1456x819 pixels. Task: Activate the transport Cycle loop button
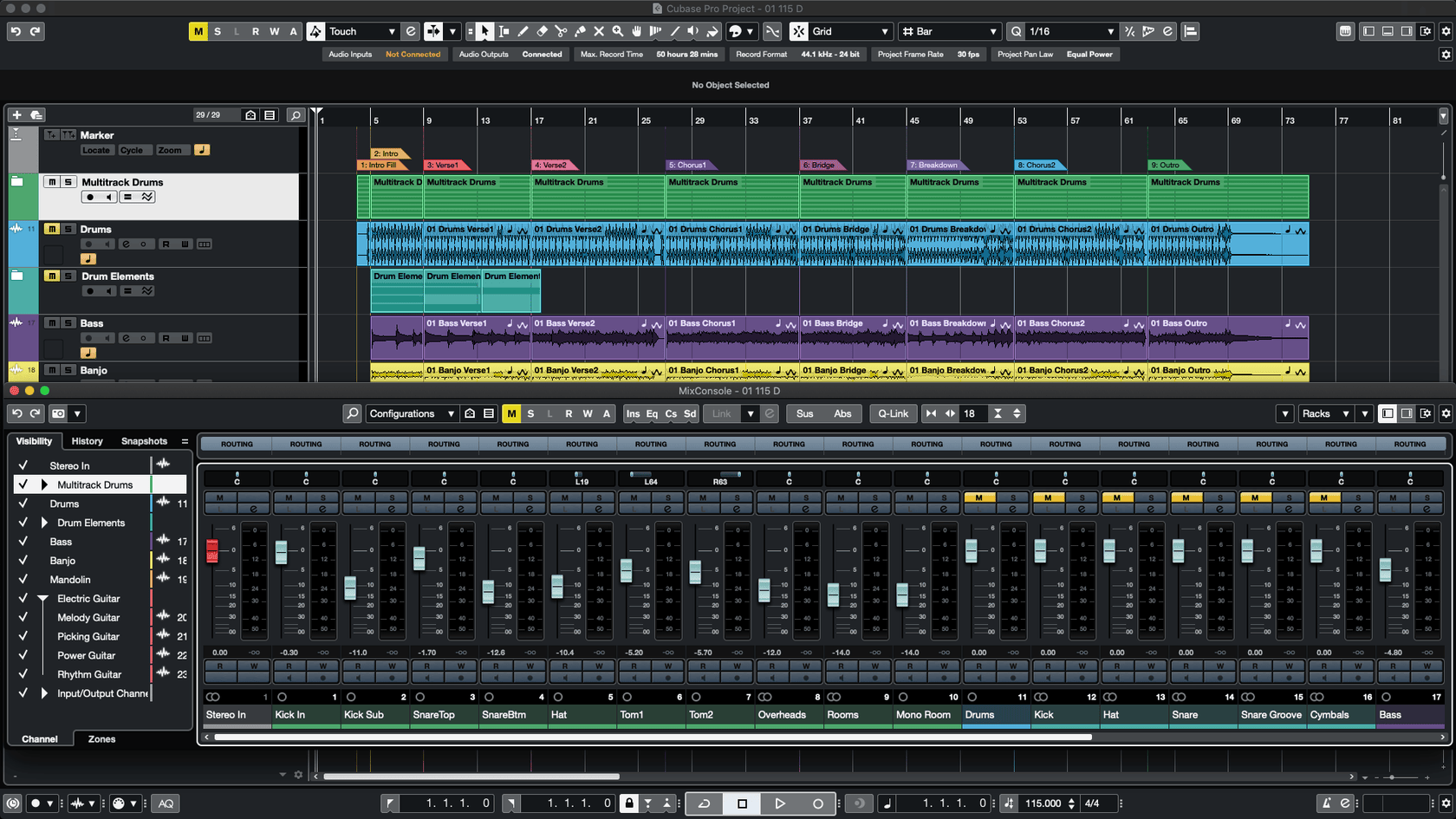[705, 803]
